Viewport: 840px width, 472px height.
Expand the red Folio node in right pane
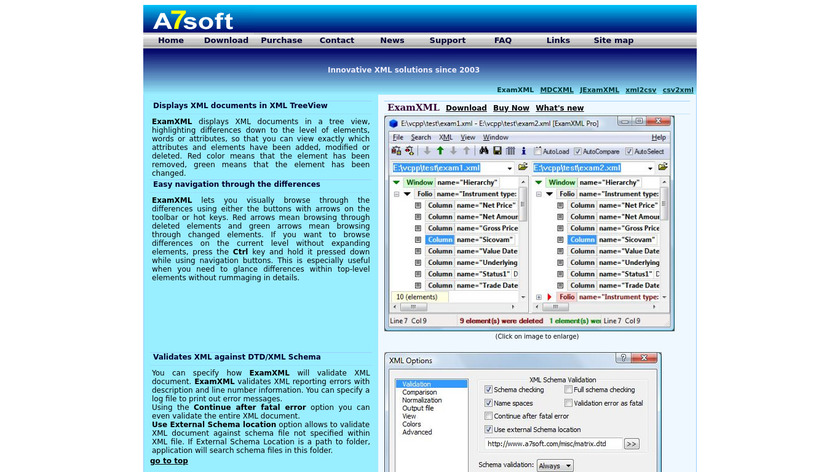click(538, 297)
